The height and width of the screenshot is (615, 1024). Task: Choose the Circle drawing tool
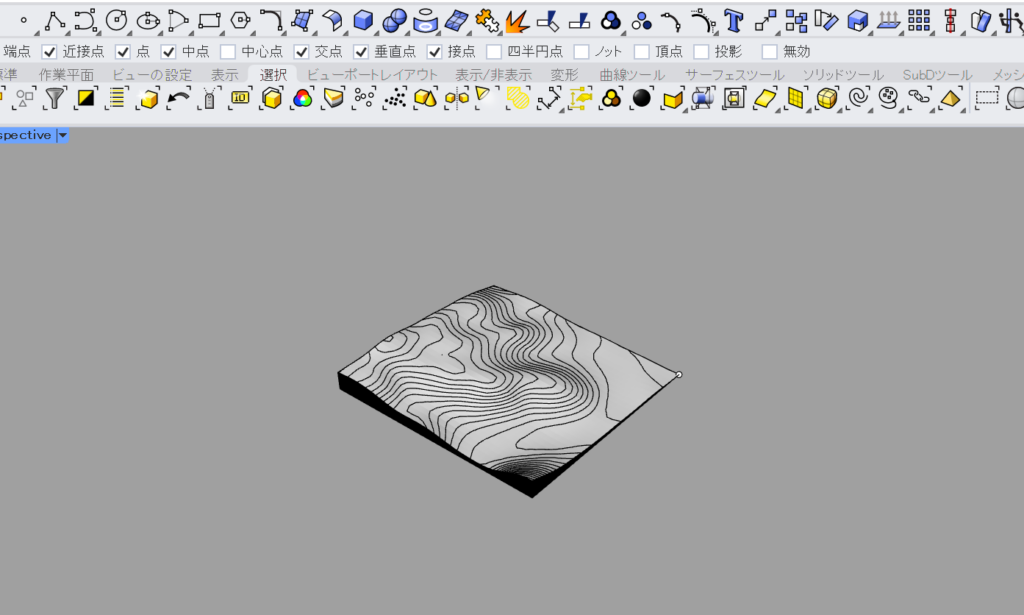tap(116, 18)
